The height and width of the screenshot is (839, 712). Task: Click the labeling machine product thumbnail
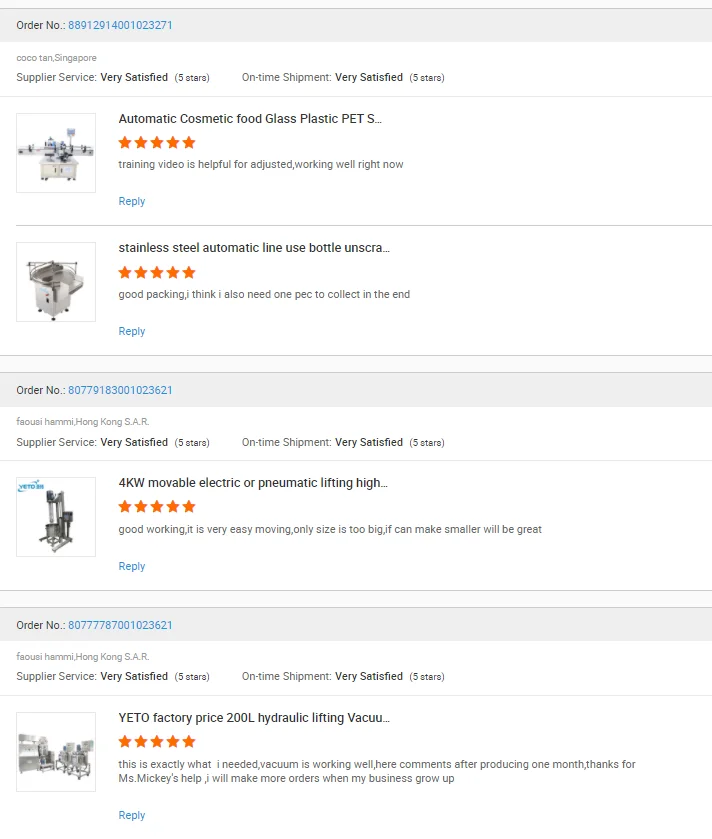(56, 153)
